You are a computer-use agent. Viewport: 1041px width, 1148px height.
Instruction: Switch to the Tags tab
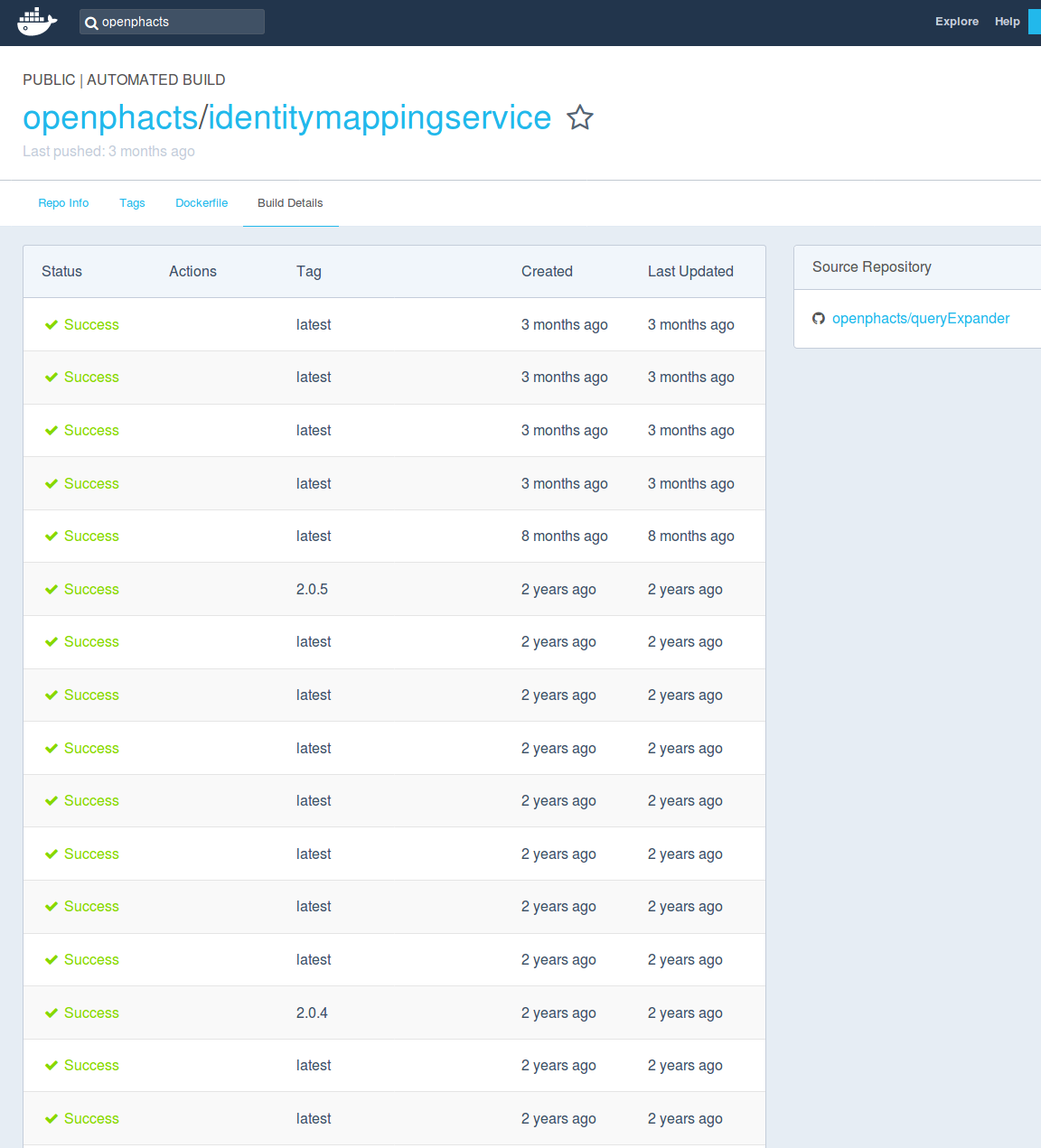click(x=132, y=203)
